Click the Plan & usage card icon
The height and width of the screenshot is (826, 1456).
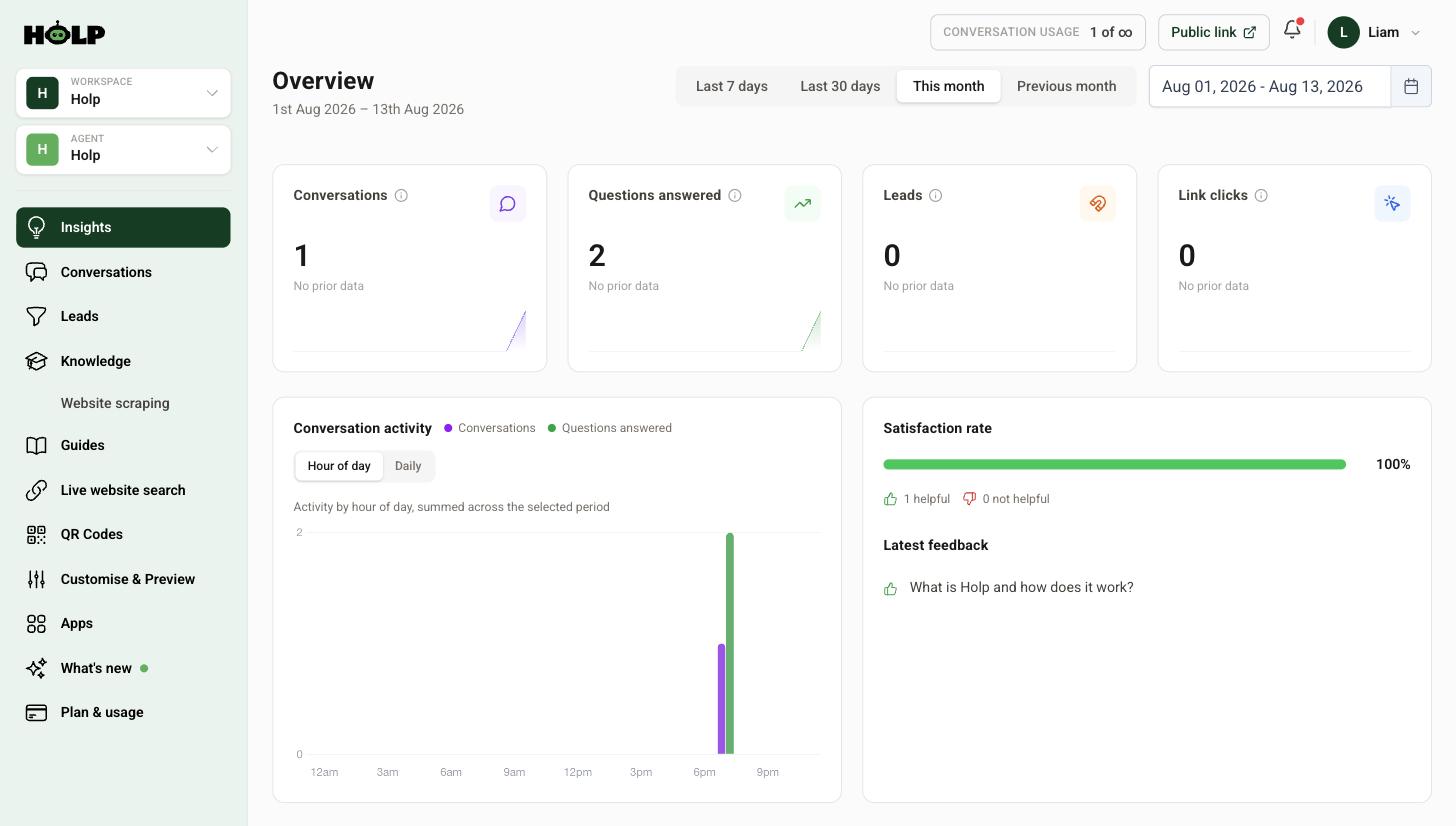click(37, 712)
